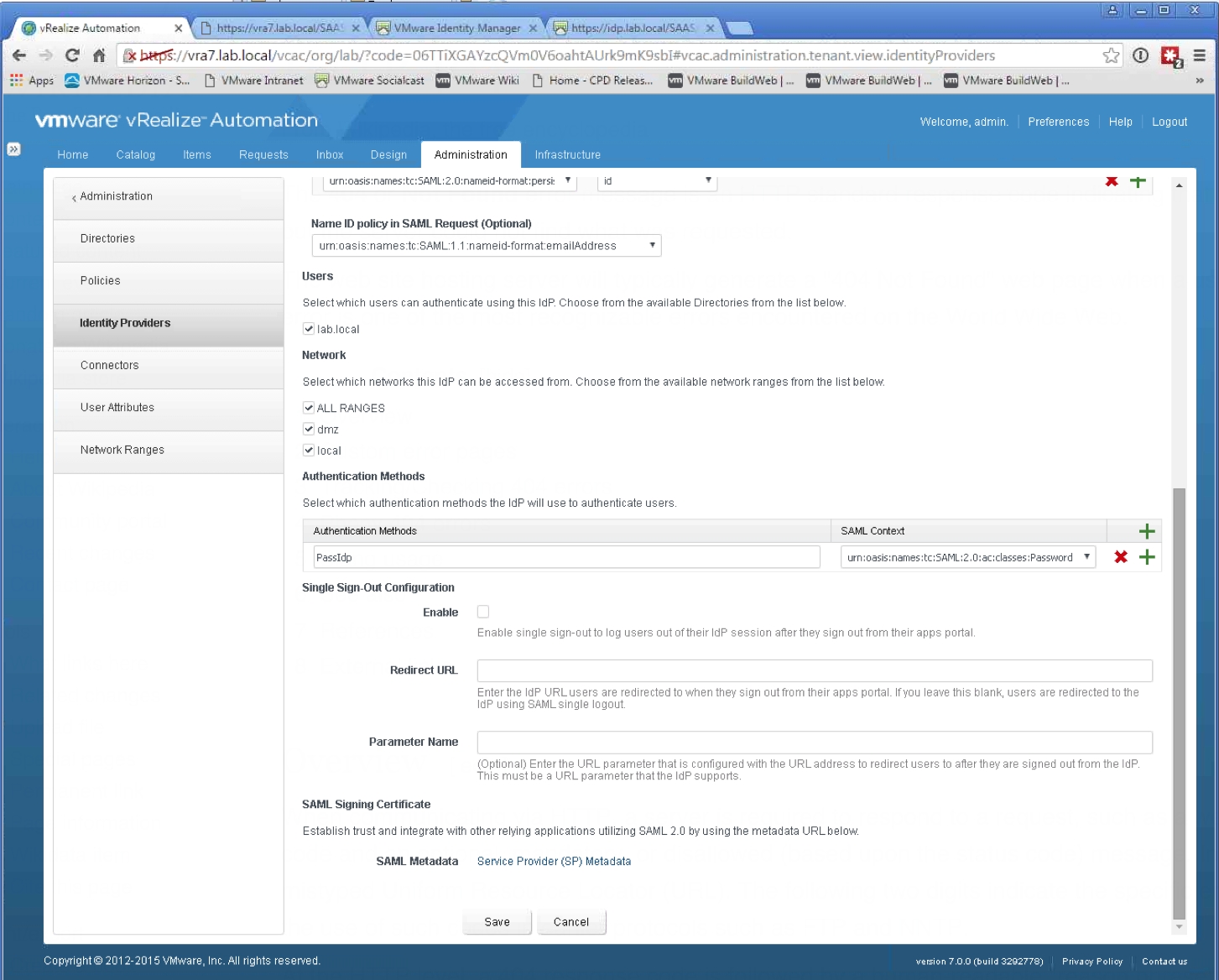Open Network Ranges in the sidebar
The image size is (1219, 980).
coord(169,451)
